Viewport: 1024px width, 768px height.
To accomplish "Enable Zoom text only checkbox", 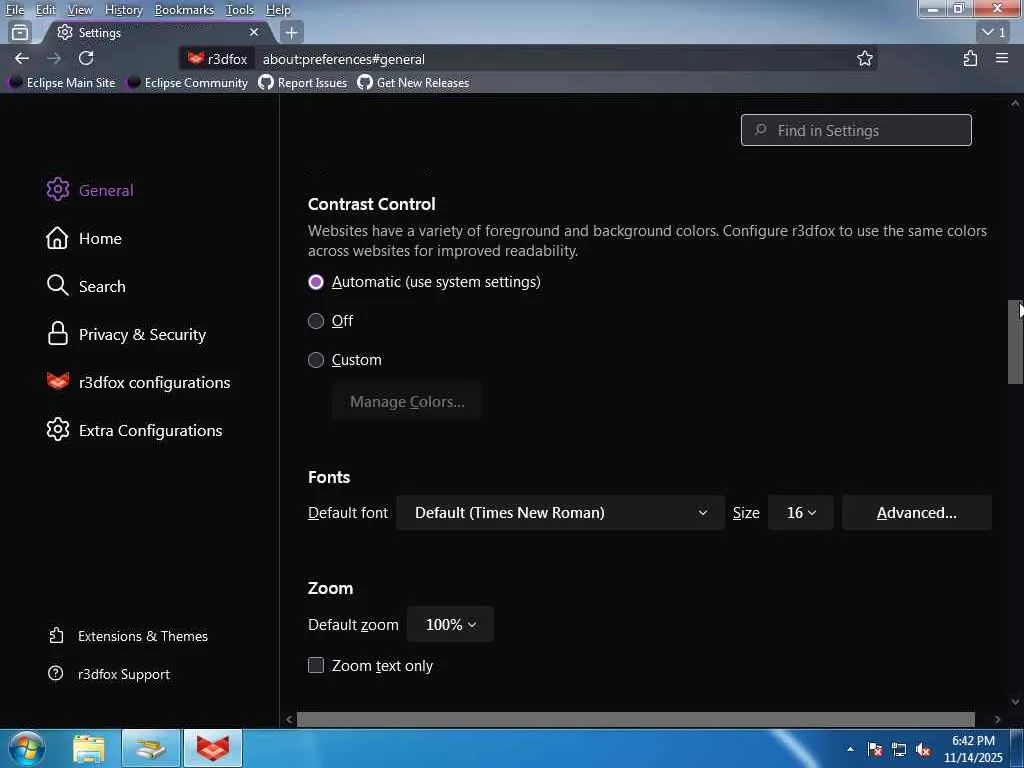I will 315,665.
